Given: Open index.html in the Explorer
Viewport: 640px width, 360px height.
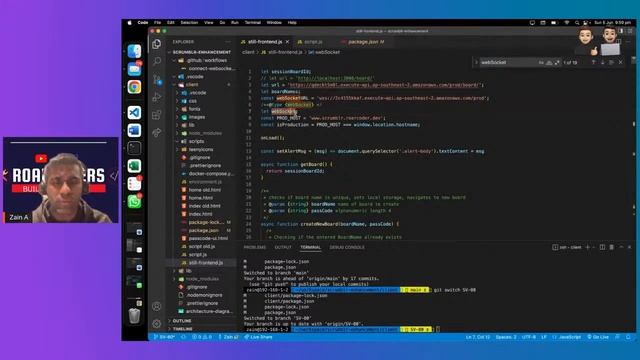Looking at the screenshot, I should click(x=200, y=214).
